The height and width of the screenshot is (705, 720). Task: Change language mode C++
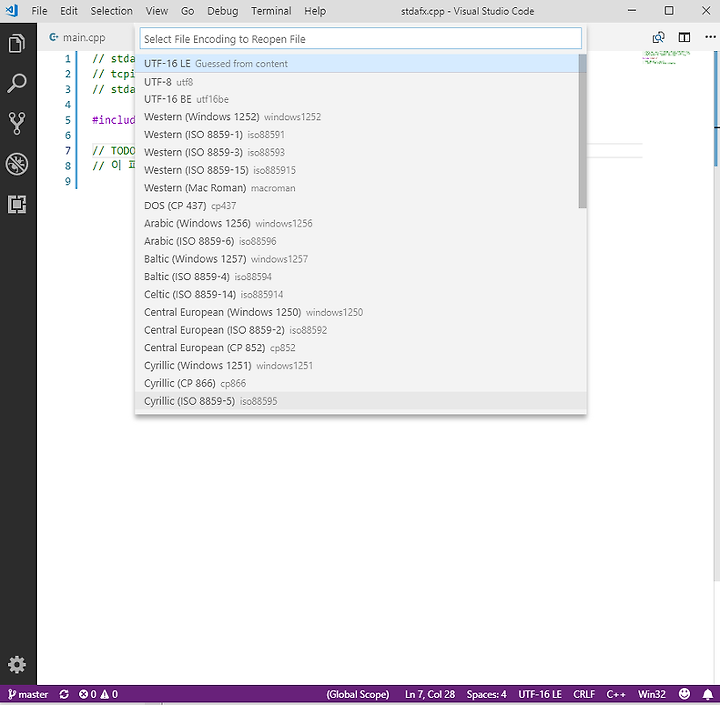coord(616,694)
